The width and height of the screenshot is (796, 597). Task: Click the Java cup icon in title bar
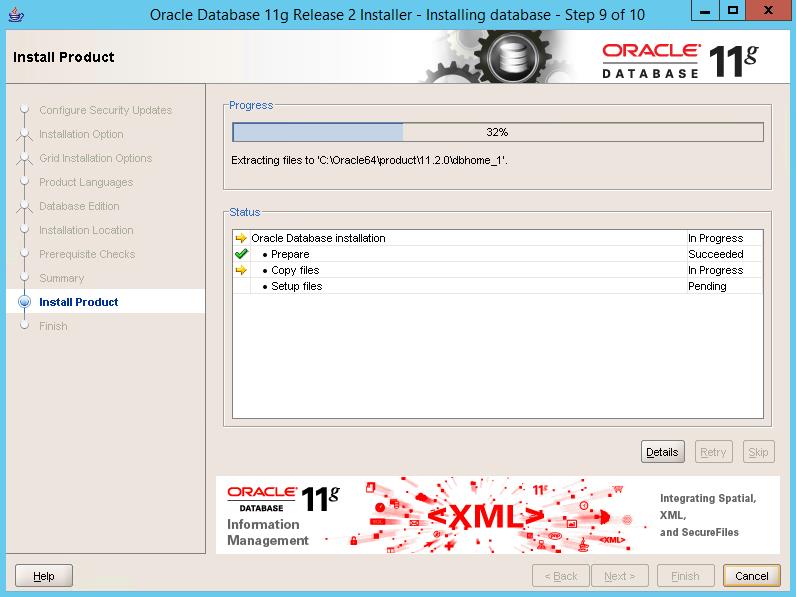click(x=16, y=14)
